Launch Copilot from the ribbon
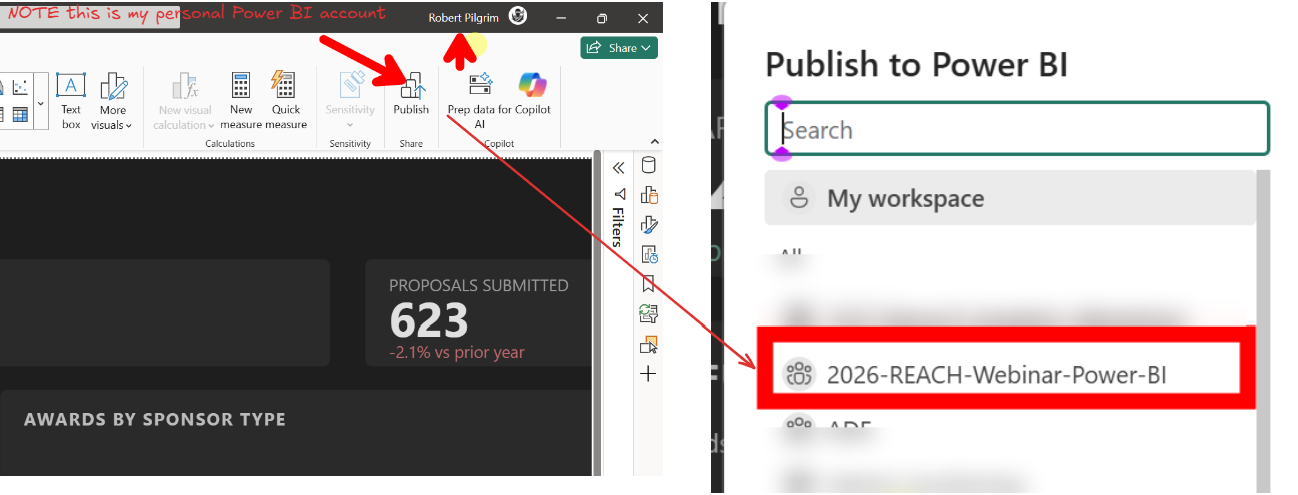This screenshot has height=495, width=1298. coord(533,94)
